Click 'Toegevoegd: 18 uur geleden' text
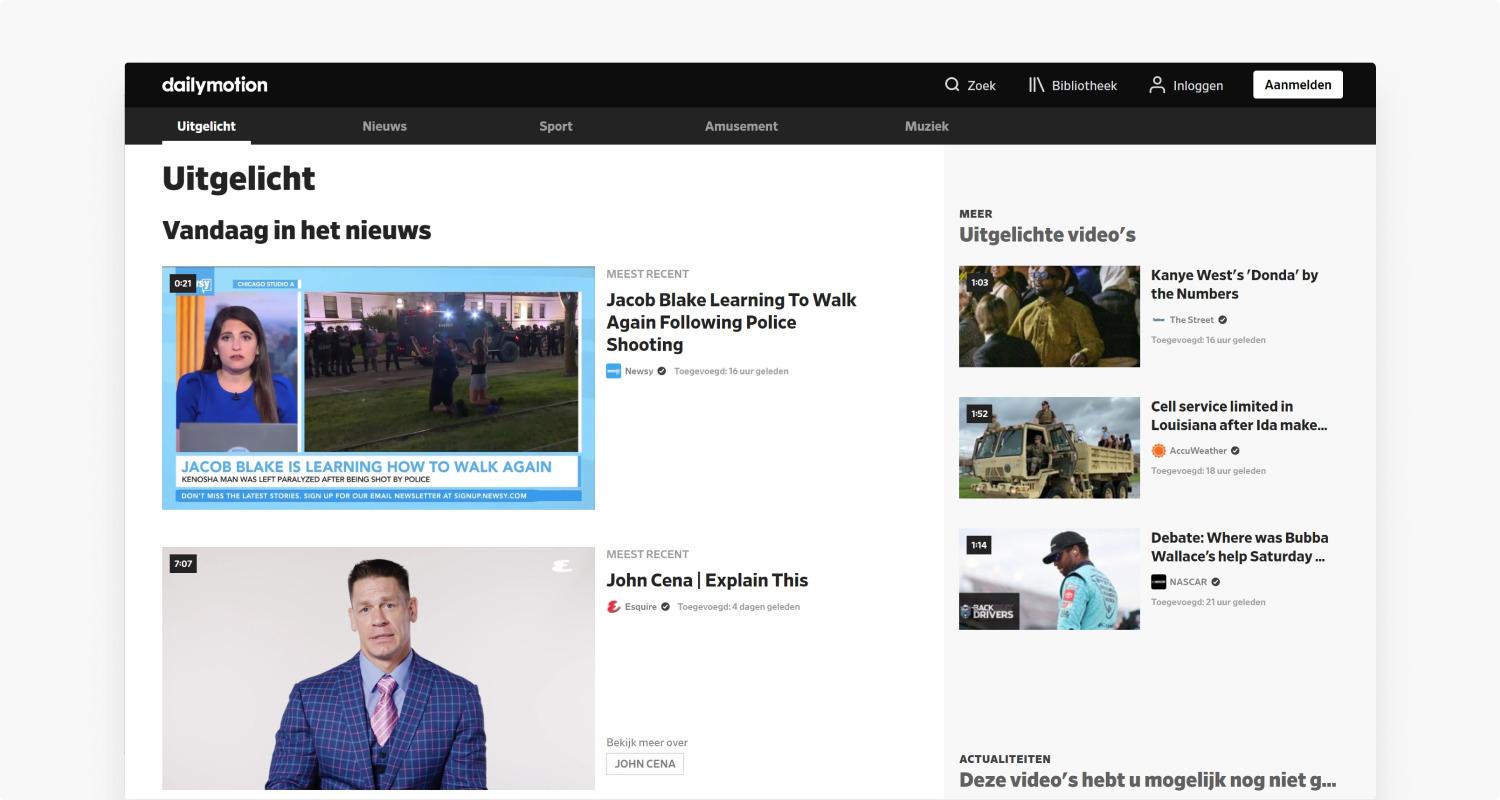This screenshot has height=800, width=1500. pos(1208,471)
